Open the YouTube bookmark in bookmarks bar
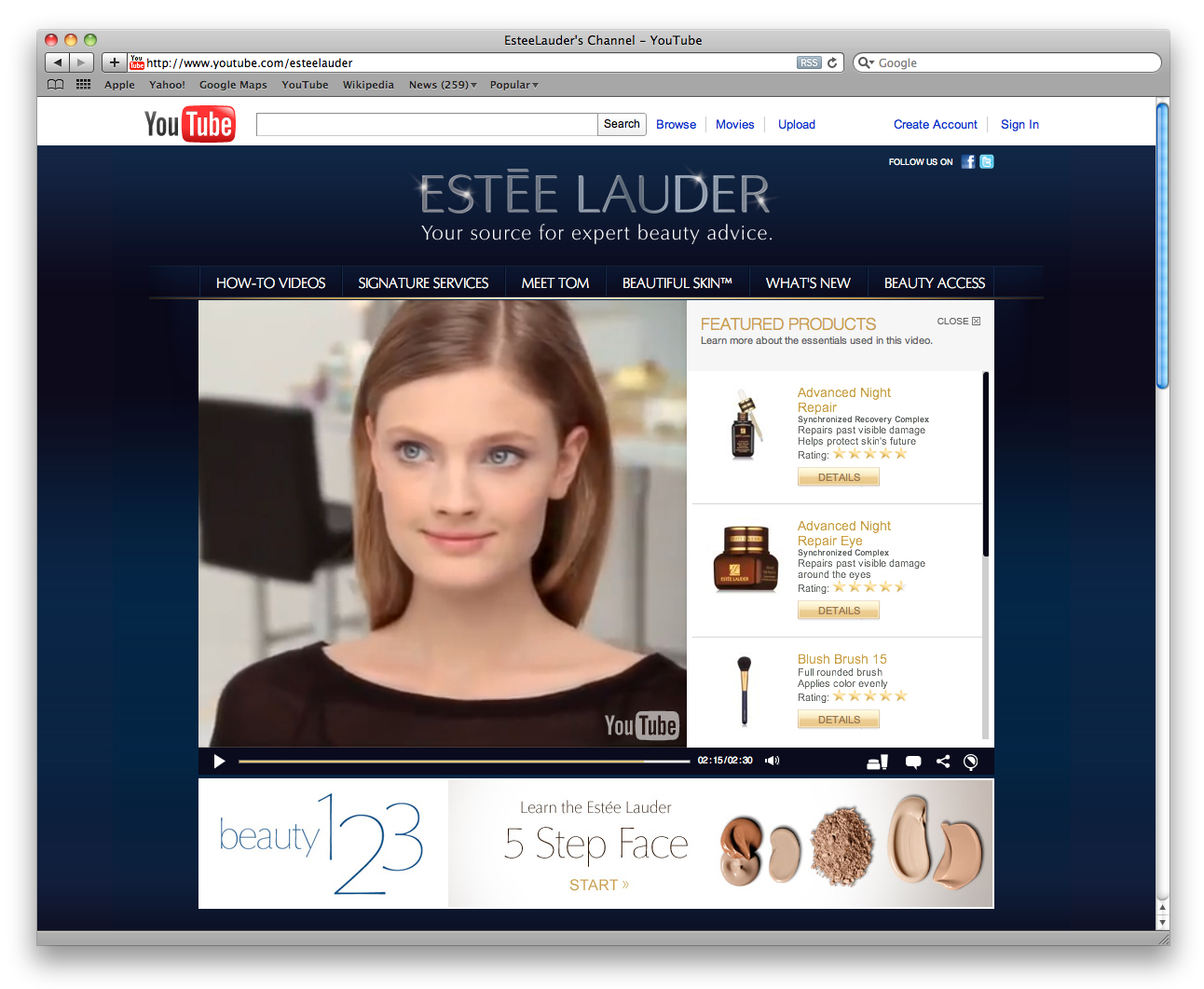Viewport: 1204px width, 989px height. (x=305, y=85)
